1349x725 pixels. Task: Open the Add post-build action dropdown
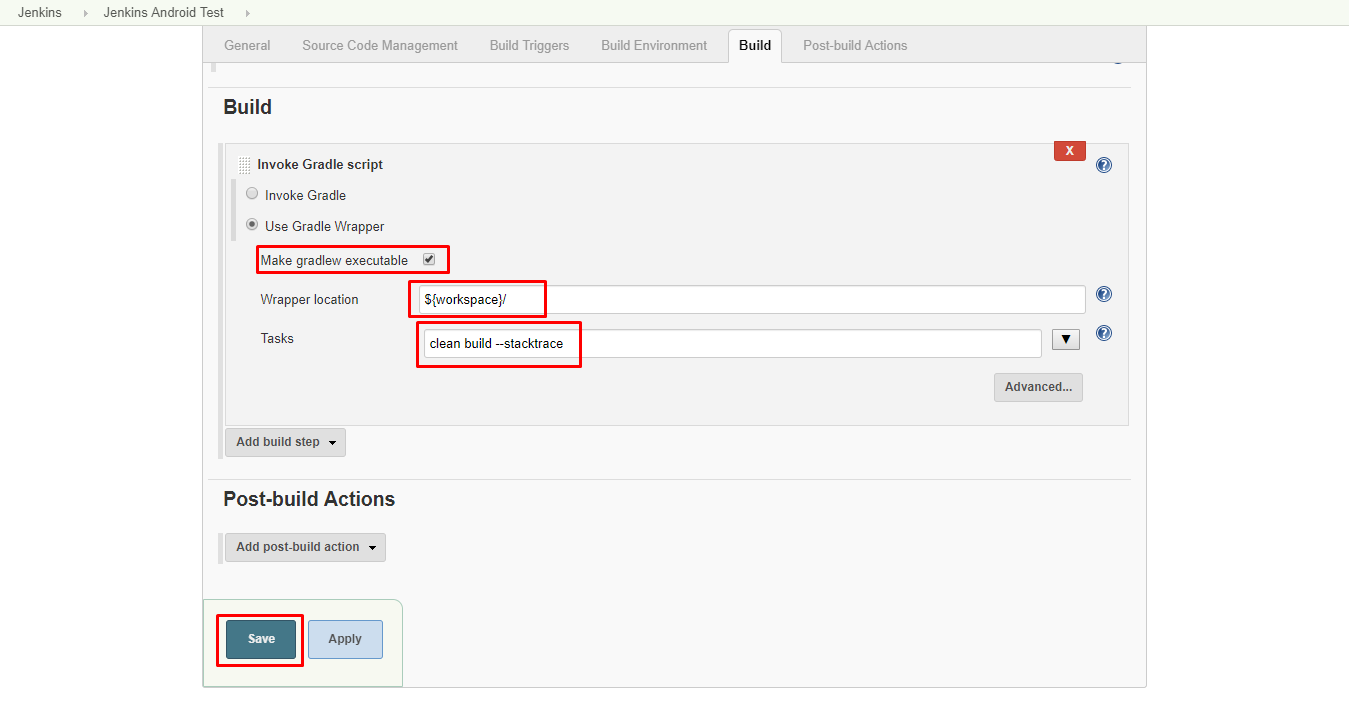coord(305,547)
